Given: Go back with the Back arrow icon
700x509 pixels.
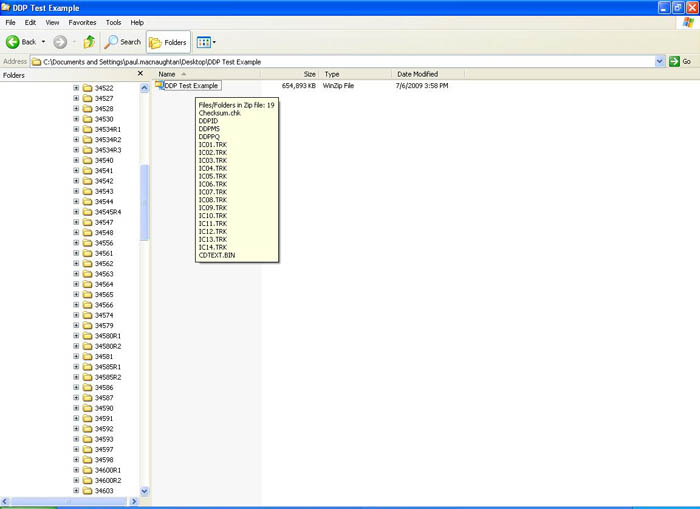Looking at the screenshot, I should (x=12, y=42).
